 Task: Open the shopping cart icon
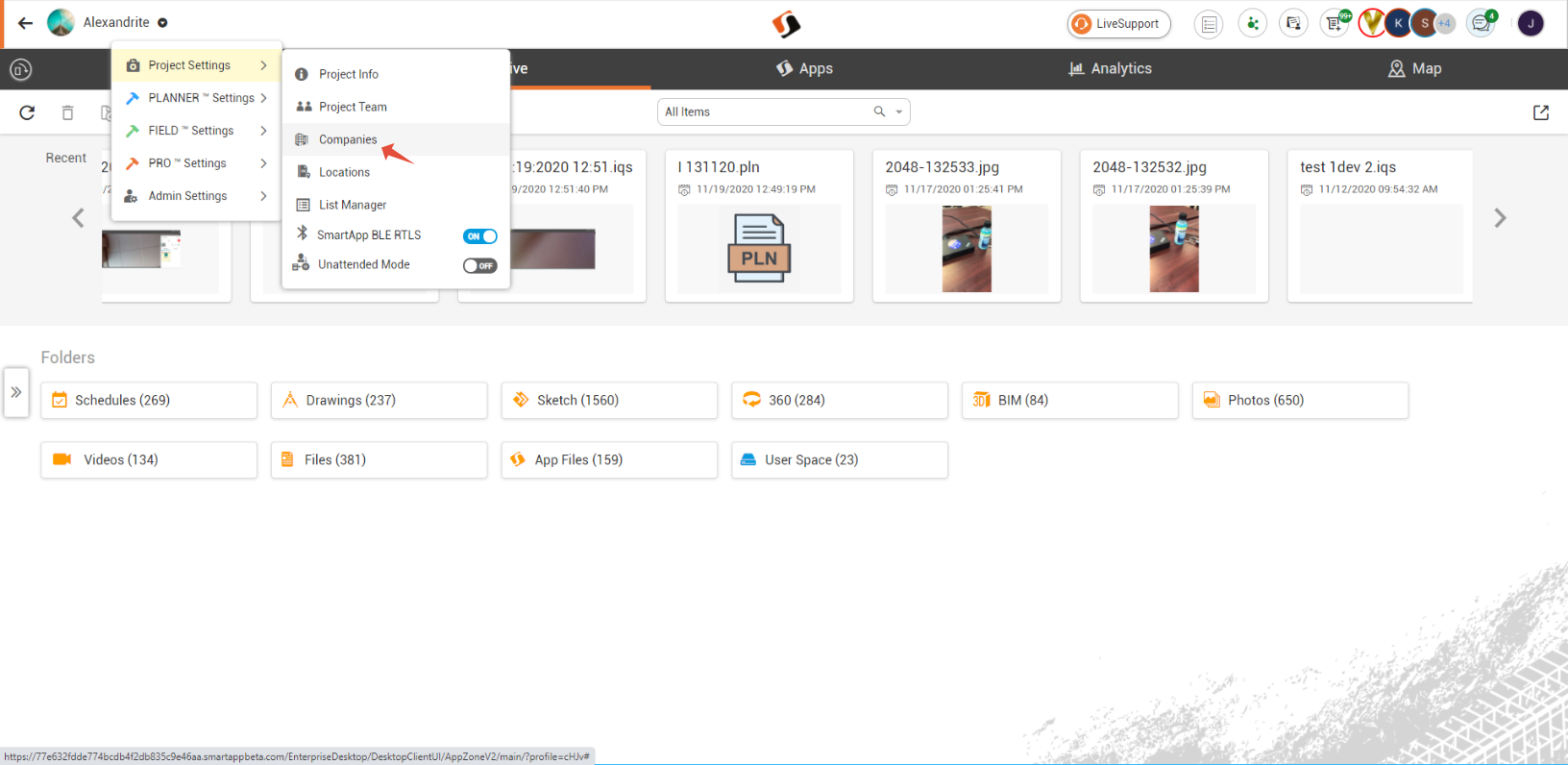click(x=1335, y=24)
